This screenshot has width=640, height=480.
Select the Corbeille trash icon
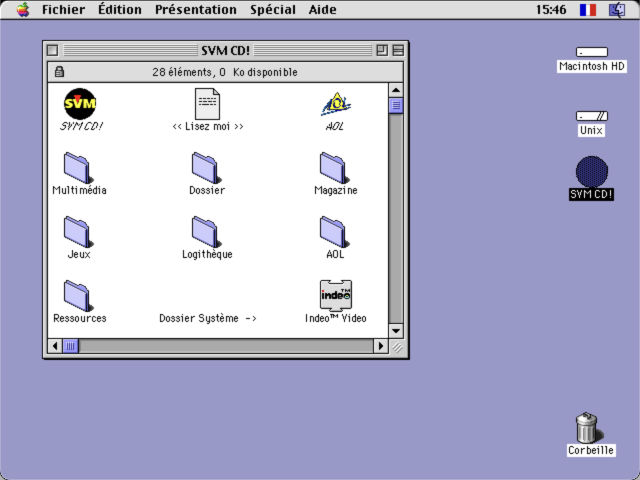point(588,428)
